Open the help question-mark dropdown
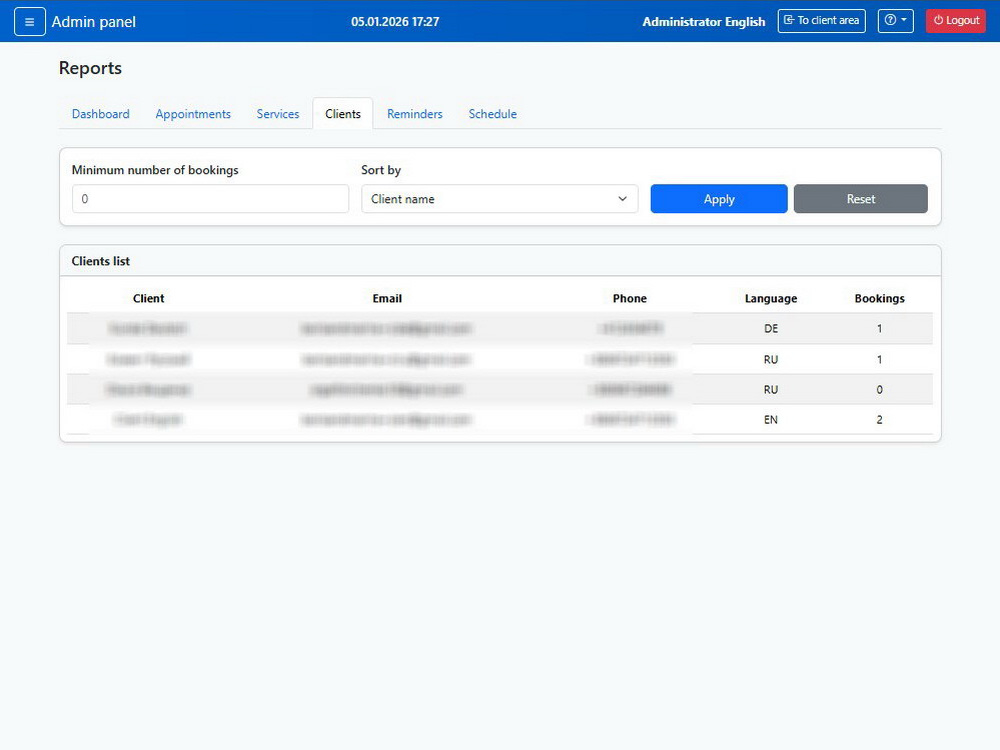Viewport: 1000px width, 750px height. point(895,20)
